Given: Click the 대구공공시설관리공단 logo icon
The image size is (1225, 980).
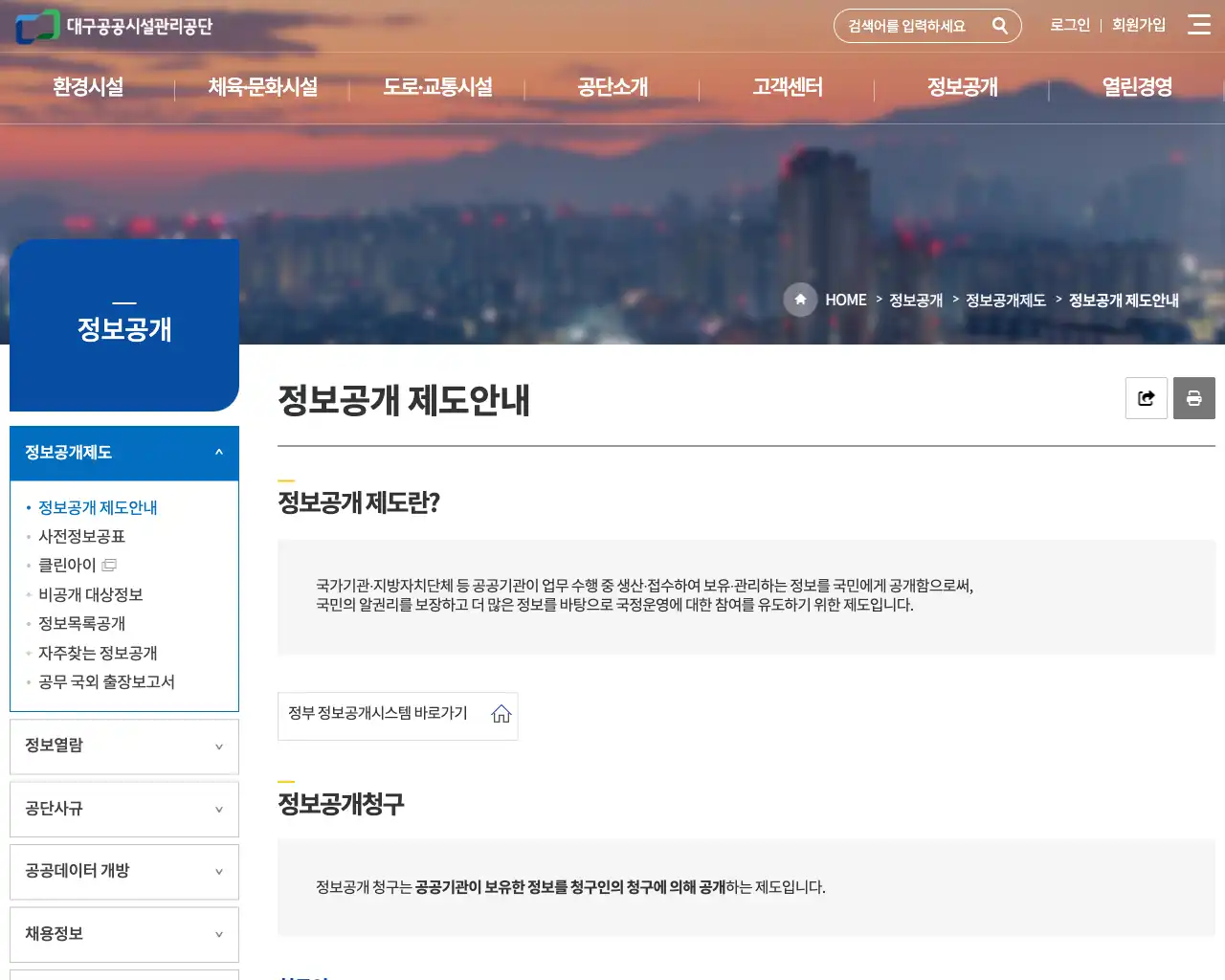Looking at the screenshot, I should pyautogui.click(x=35, y=26).
